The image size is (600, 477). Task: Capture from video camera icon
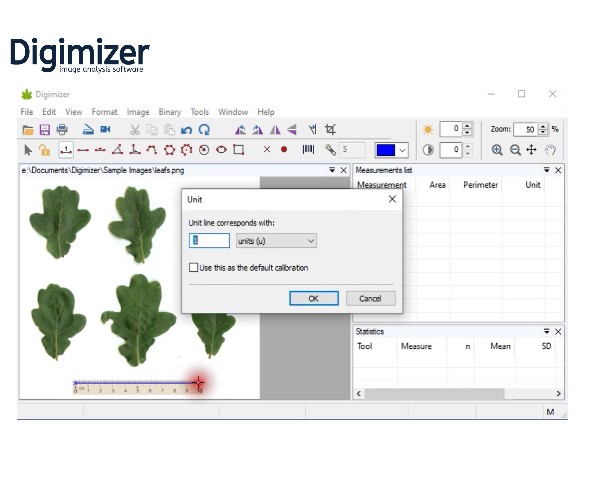(x=105, y=130)
